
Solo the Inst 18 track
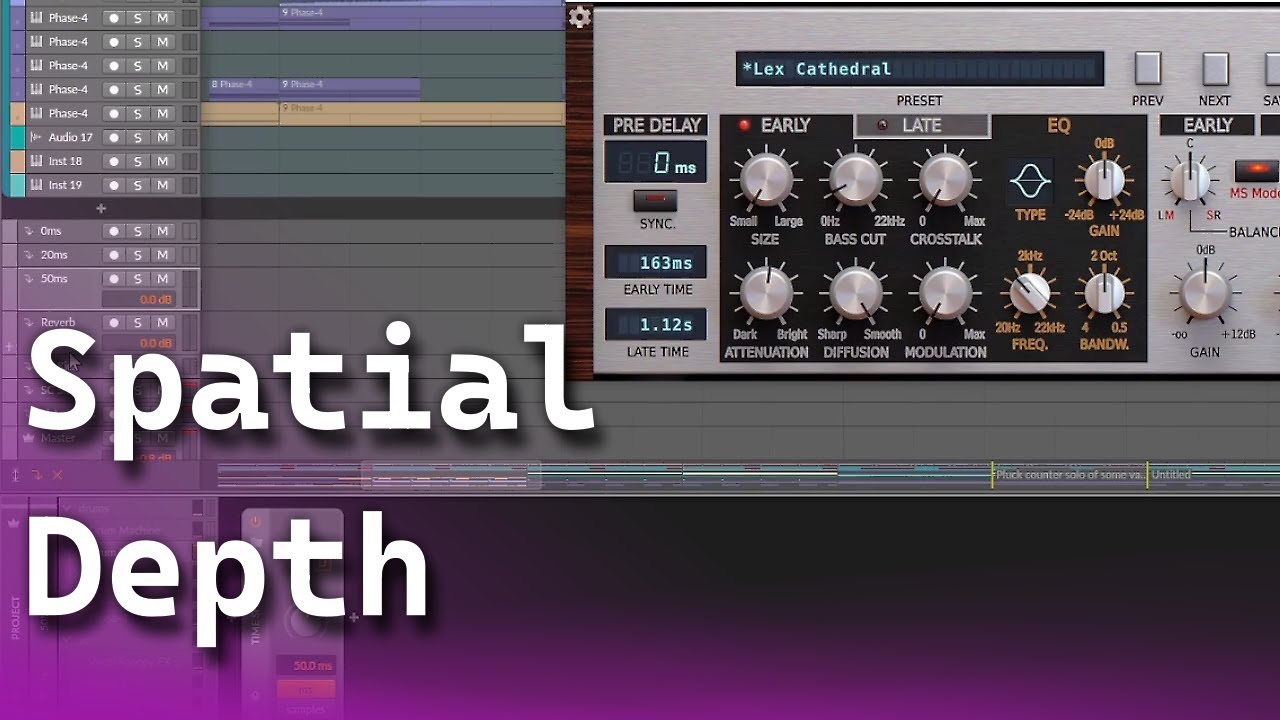point(138,161)
